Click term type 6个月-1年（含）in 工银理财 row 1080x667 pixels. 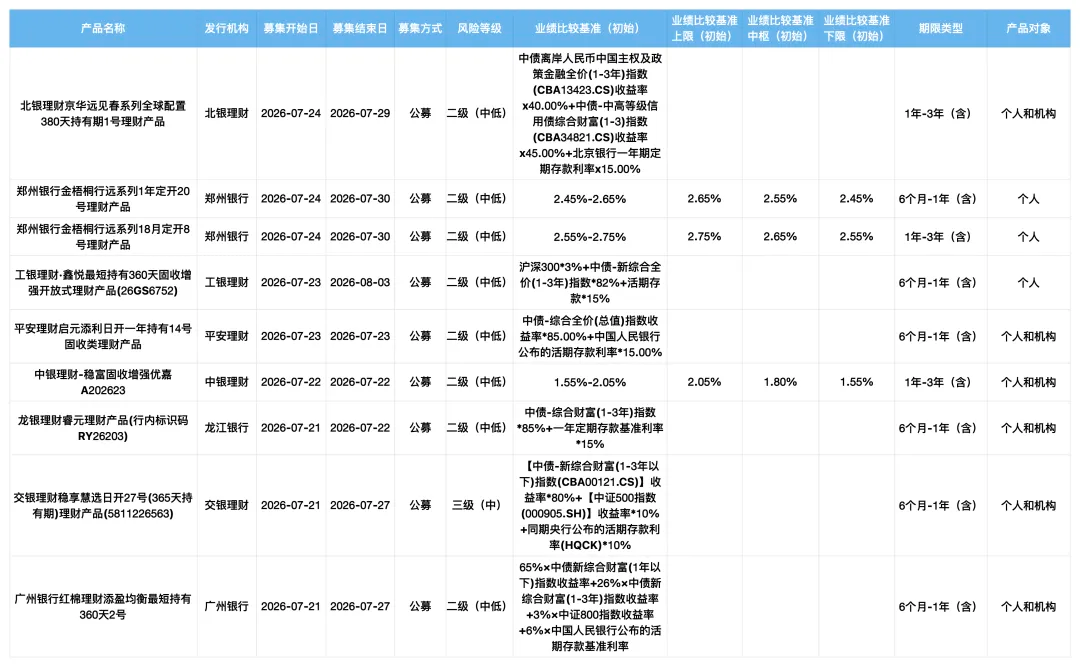[x=940, y=283]
